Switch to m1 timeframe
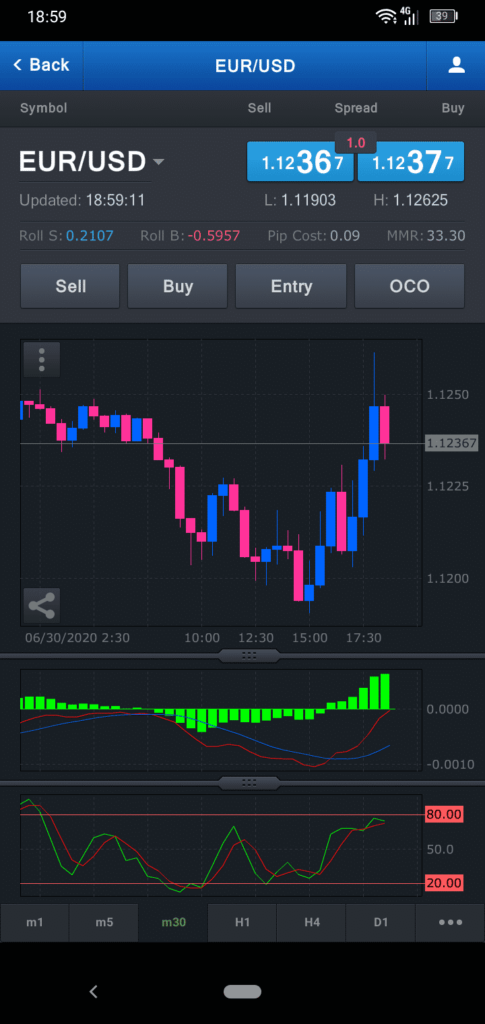485x1024 pixels. [x=35, y=922]
